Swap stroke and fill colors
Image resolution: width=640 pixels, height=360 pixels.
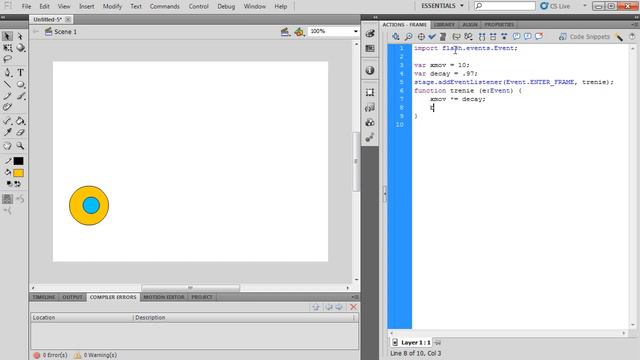pos(18,184)
